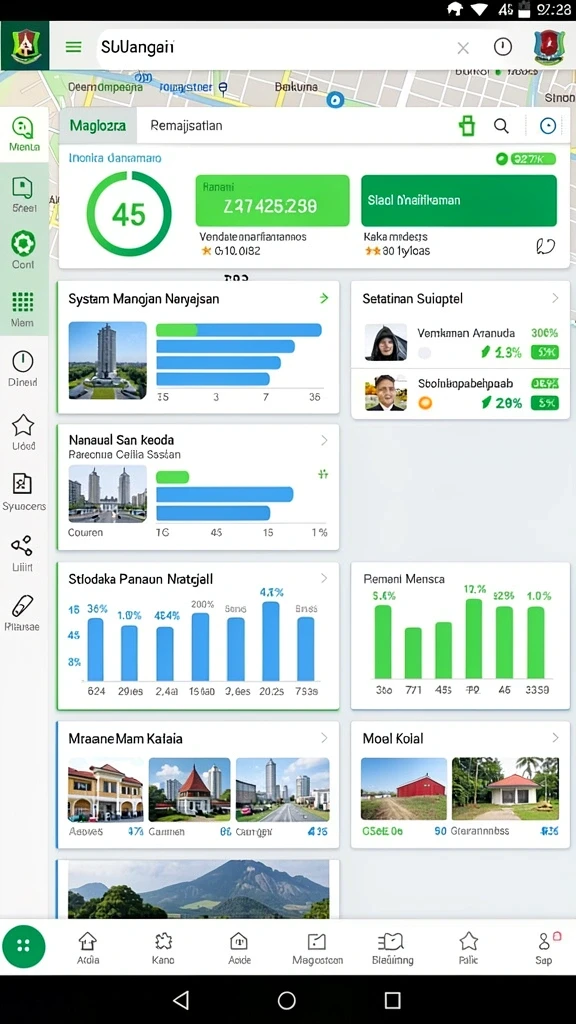Toggle the orange circle indicator in second person row
576x1024 pixels.
click(x=425, y=403)
